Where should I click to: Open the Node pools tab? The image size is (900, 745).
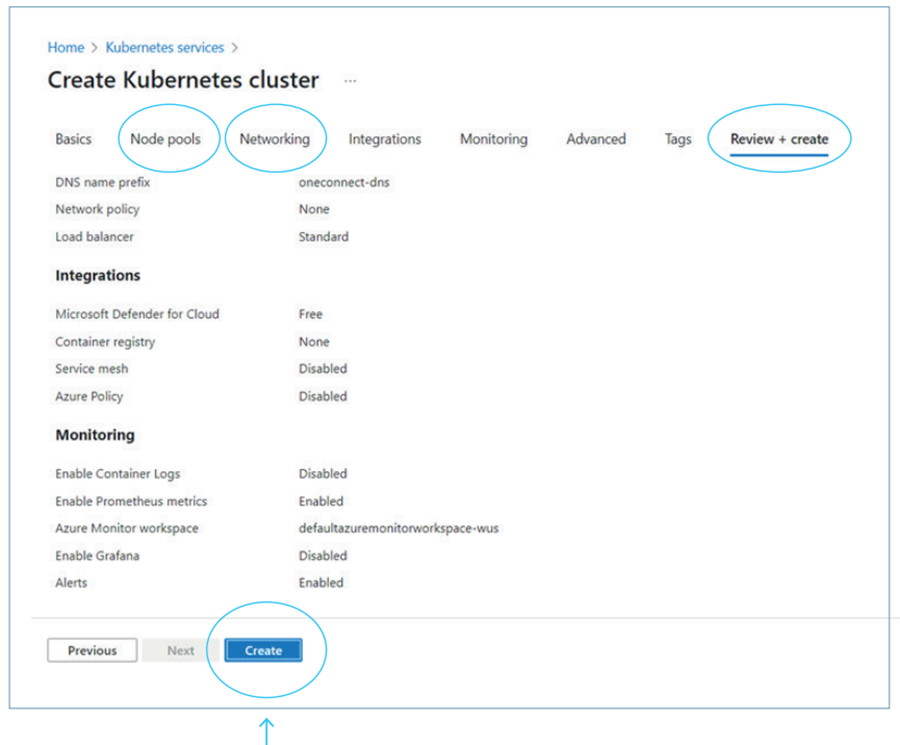[x=165, y=139]
